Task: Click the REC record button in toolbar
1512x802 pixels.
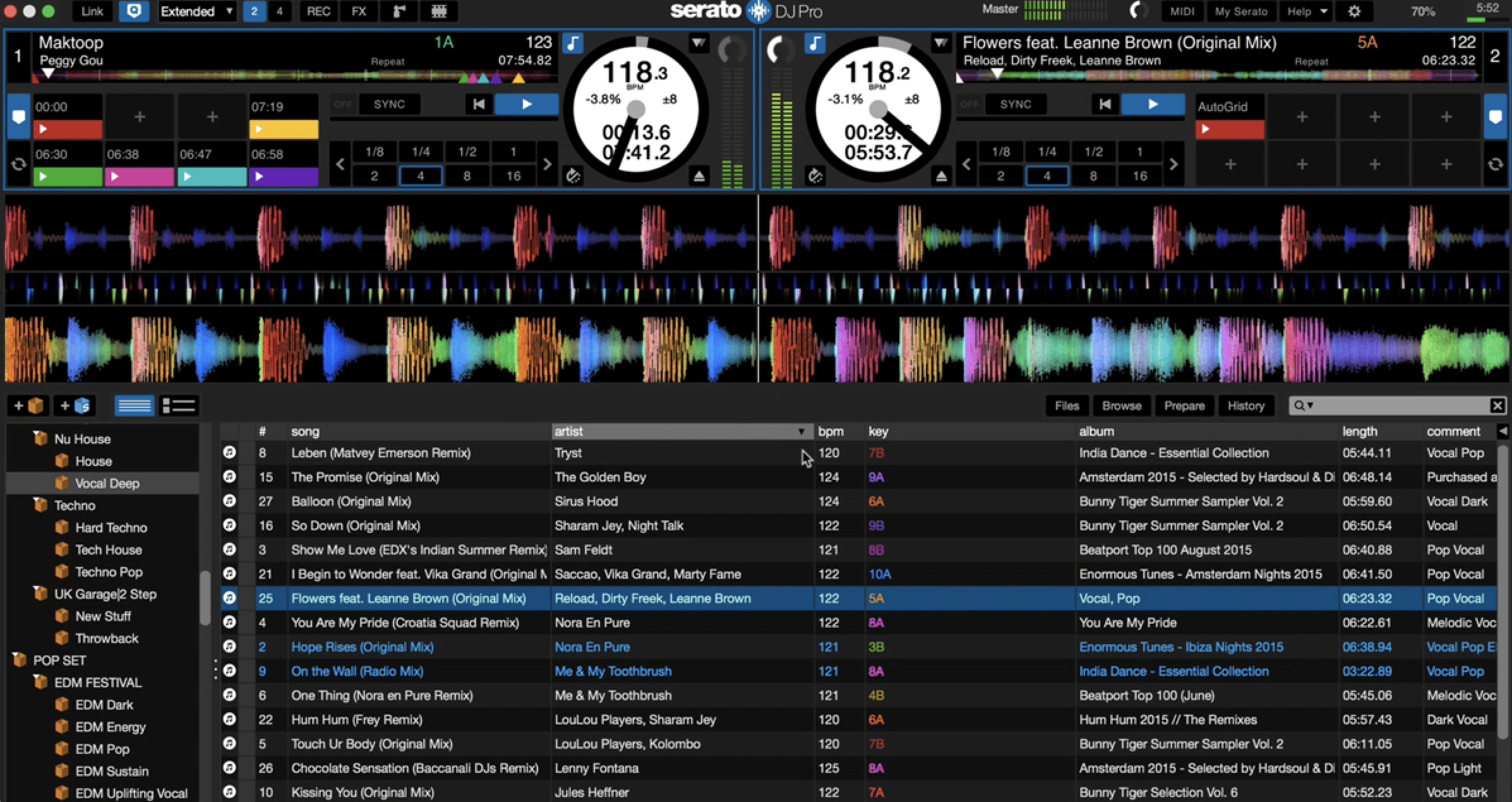Action: point(318,12)
